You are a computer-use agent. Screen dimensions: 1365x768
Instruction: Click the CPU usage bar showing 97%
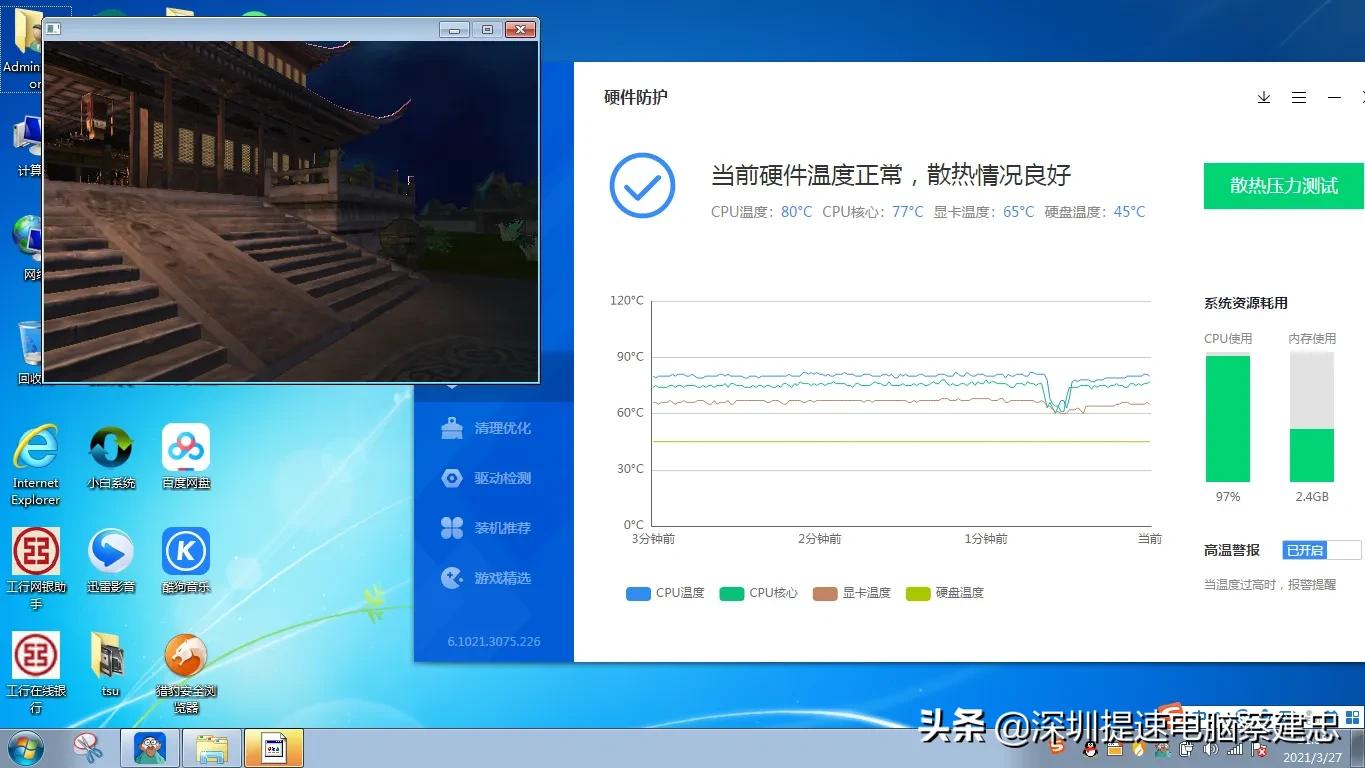[1227, 418]
